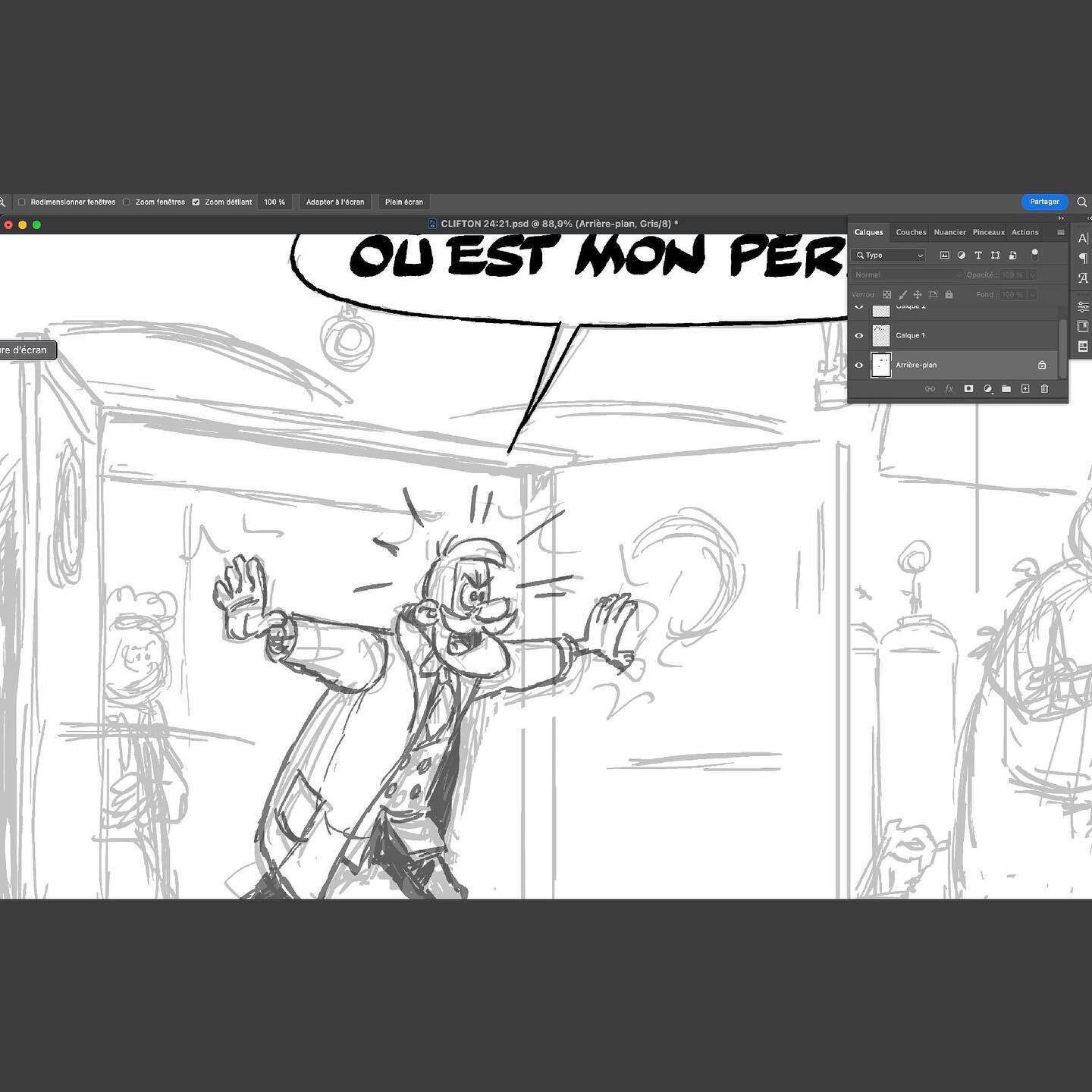Click the lock transparent pixels icon
Screen dimensions: 1092x1092
point(886,294)
